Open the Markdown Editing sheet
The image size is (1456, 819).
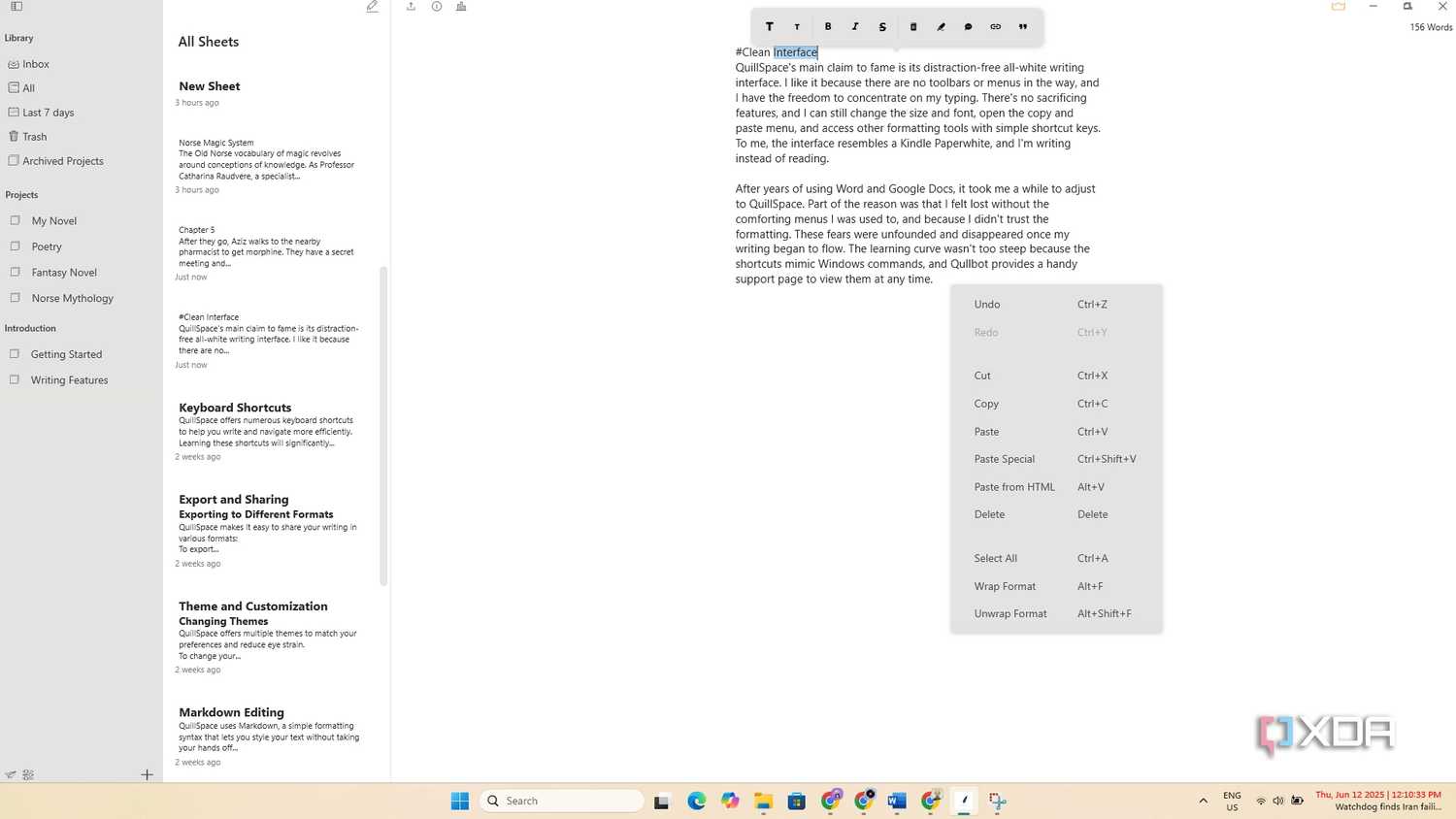(271, 738)
